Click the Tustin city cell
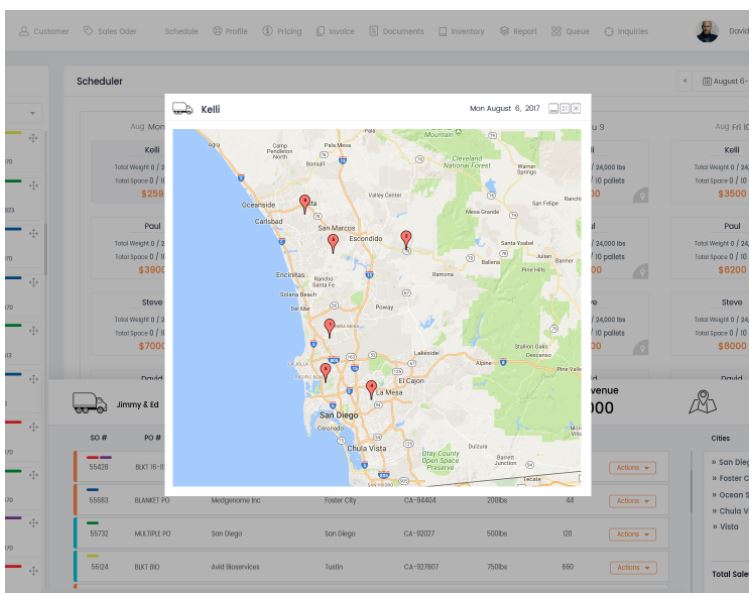755x595 pixels. (334, 567)
